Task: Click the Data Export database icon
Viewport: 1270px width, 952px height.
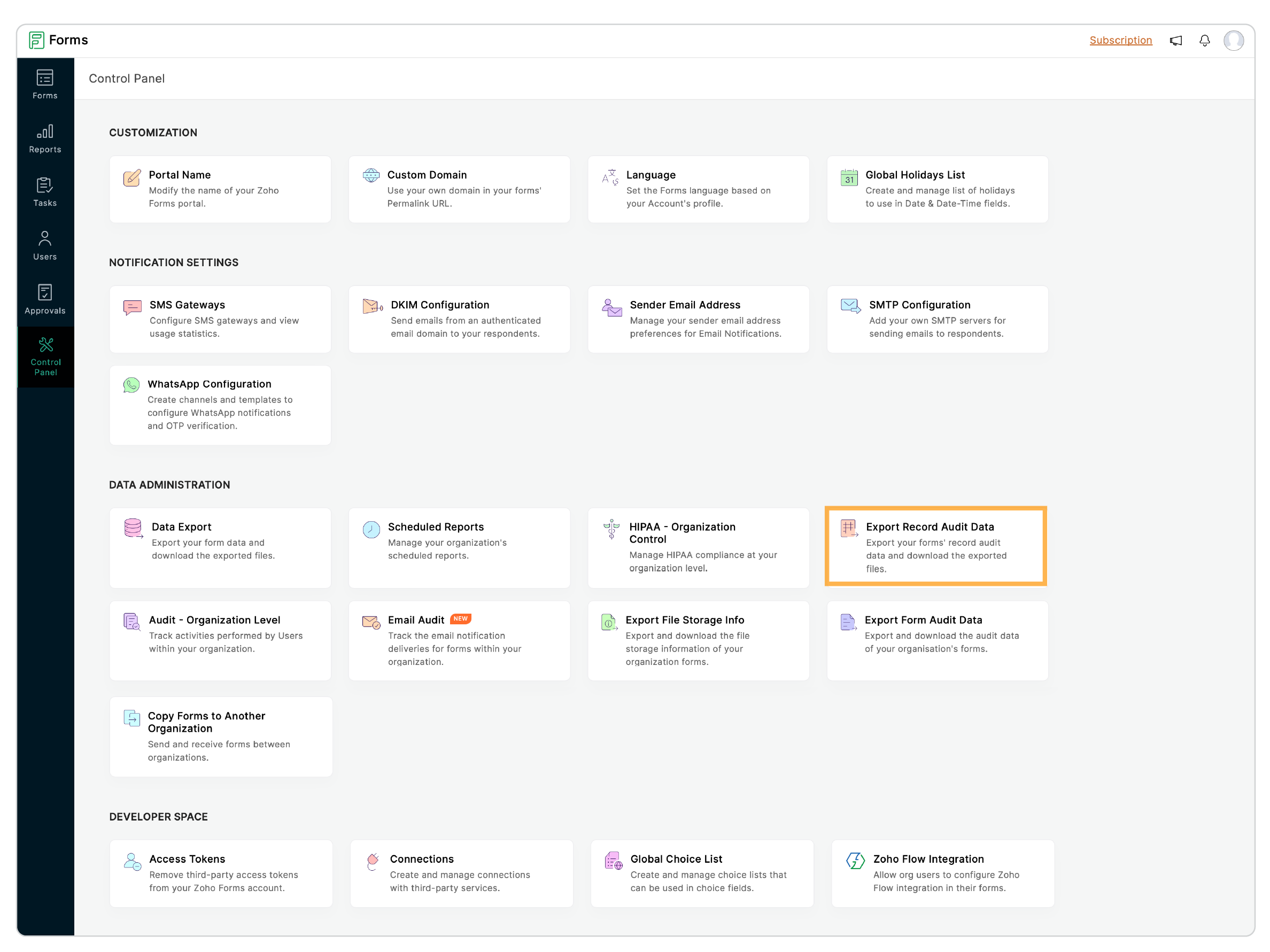Action: click(133, 528)
